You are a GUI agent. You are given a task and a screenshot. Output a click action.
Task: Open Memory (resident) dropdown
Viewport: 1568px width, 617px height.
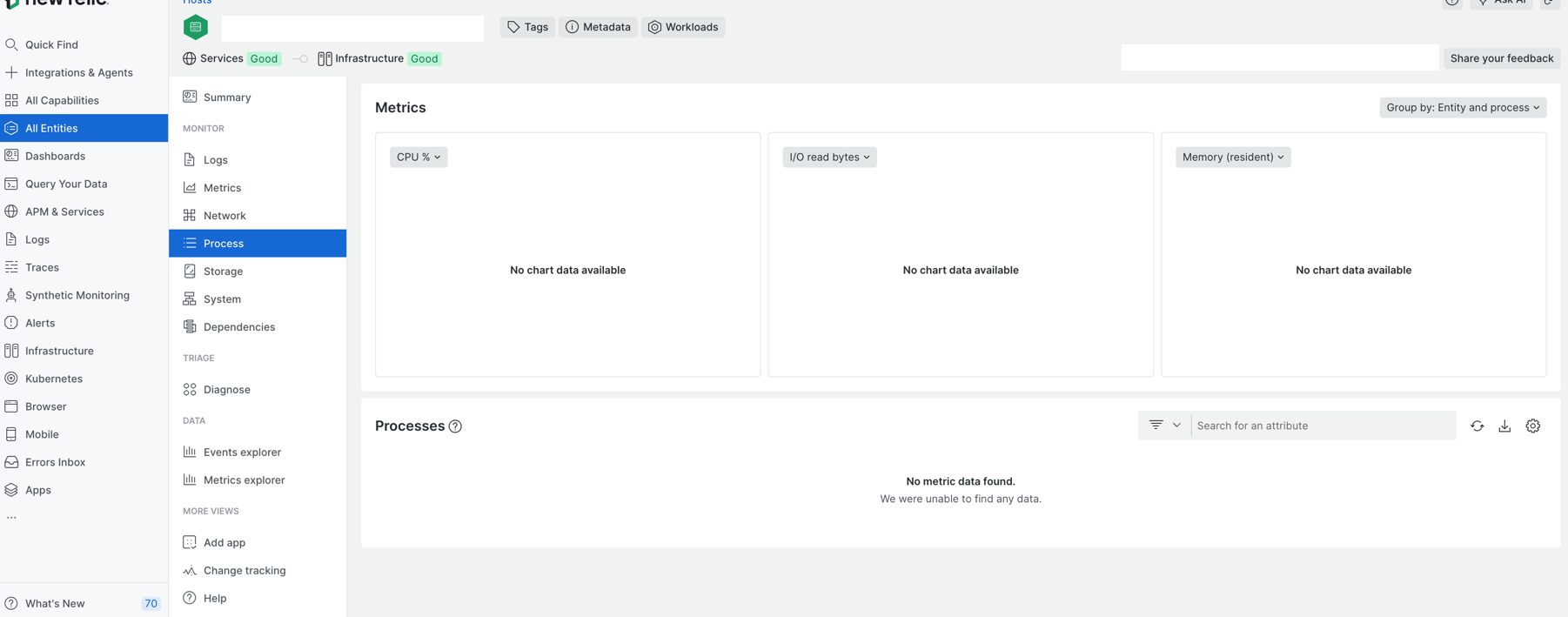click(x=1233, y=158)
